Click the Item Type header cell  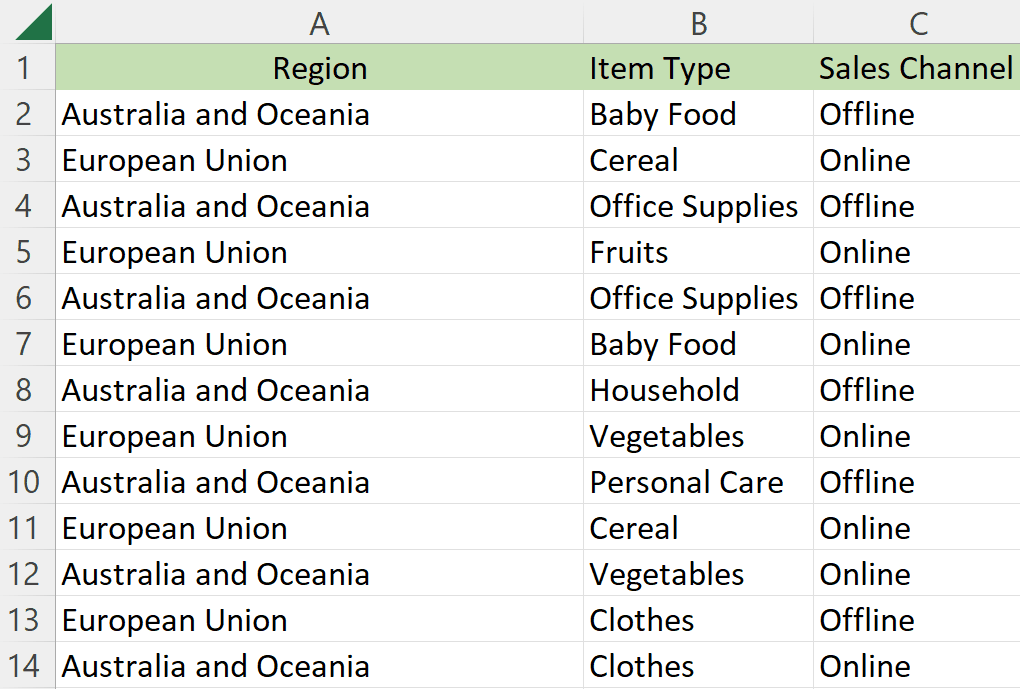coord(699,67)
